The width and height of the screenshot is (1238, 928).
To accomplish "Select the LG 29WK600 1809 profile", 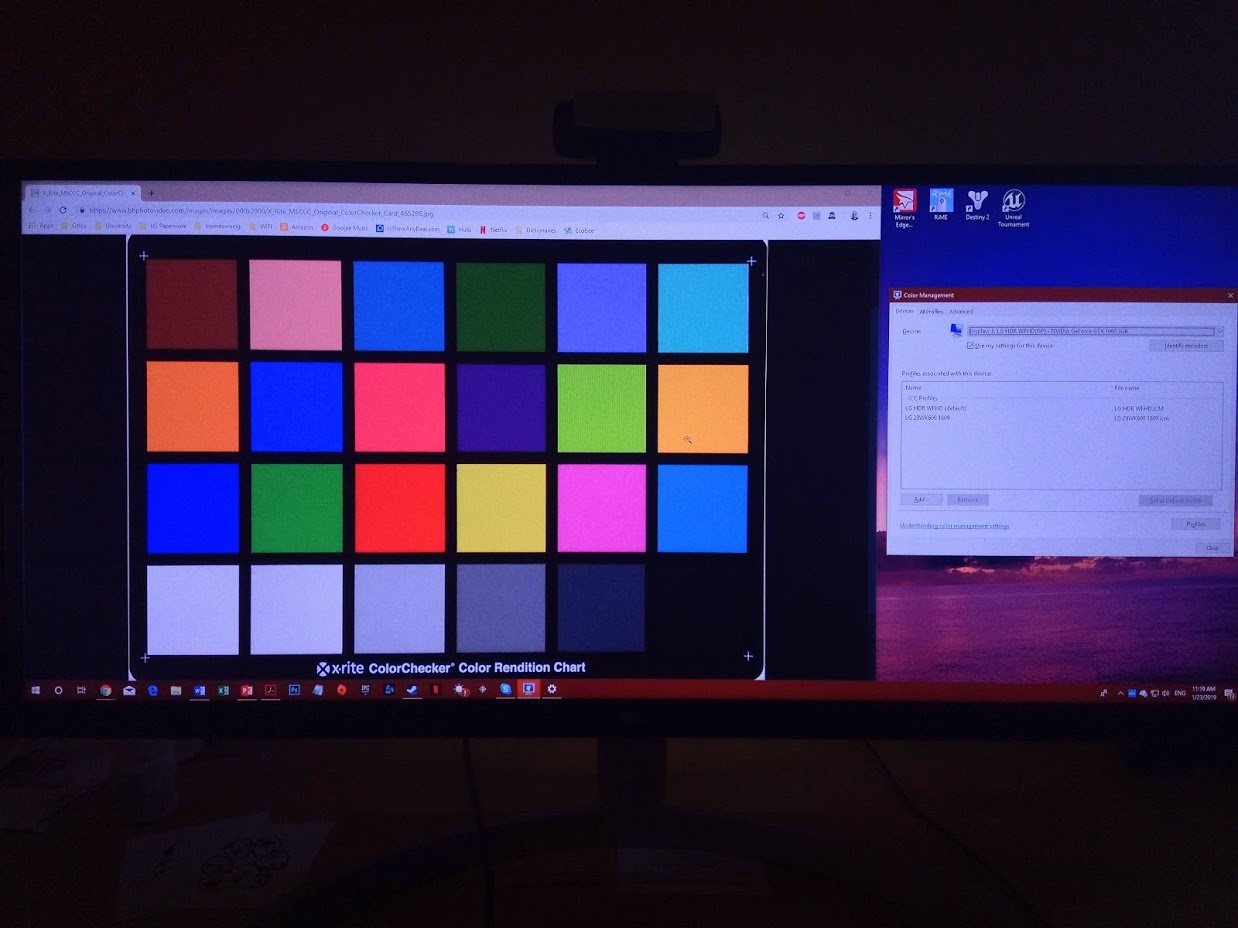I will (x=928, y=418).
